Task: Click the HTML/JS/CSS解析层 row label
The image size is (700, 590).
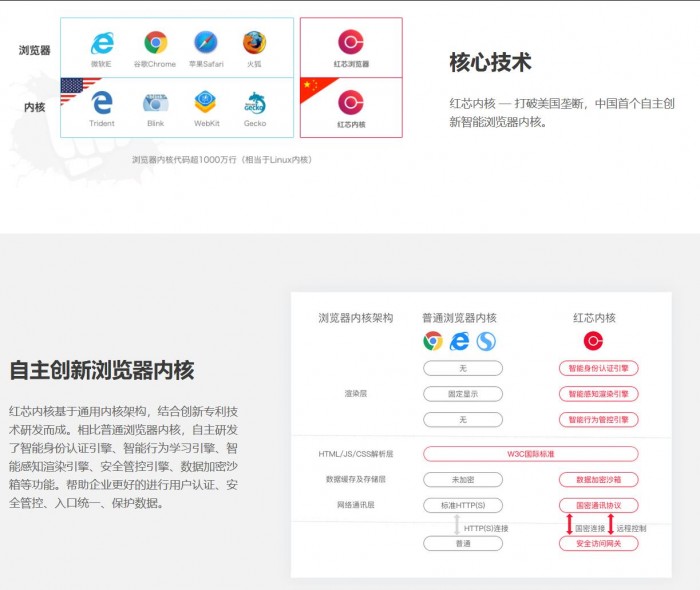Action: coord(355,454)
